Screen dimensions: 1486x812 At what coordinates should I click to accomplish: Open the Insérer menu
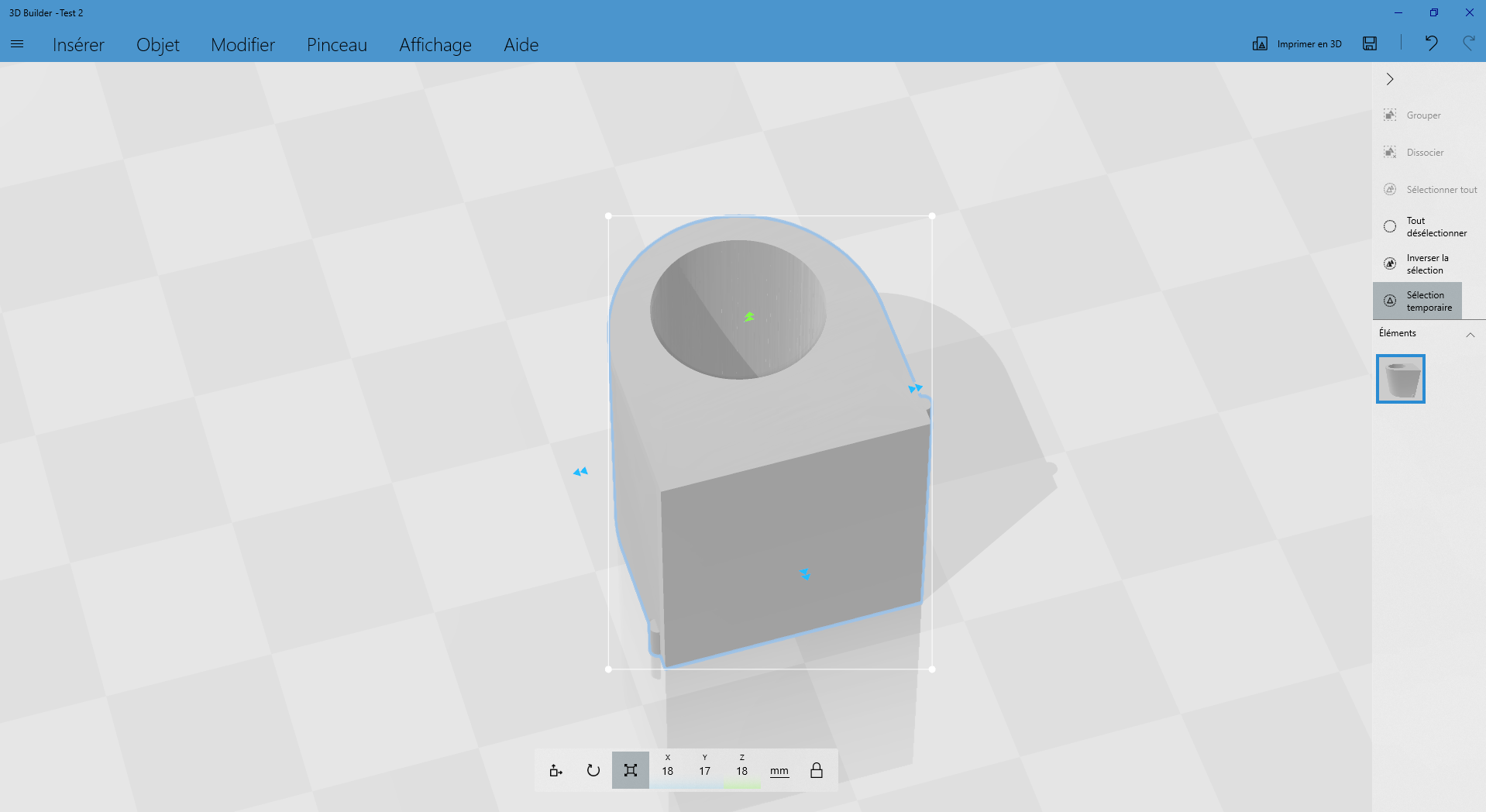[x=78, y=45]
